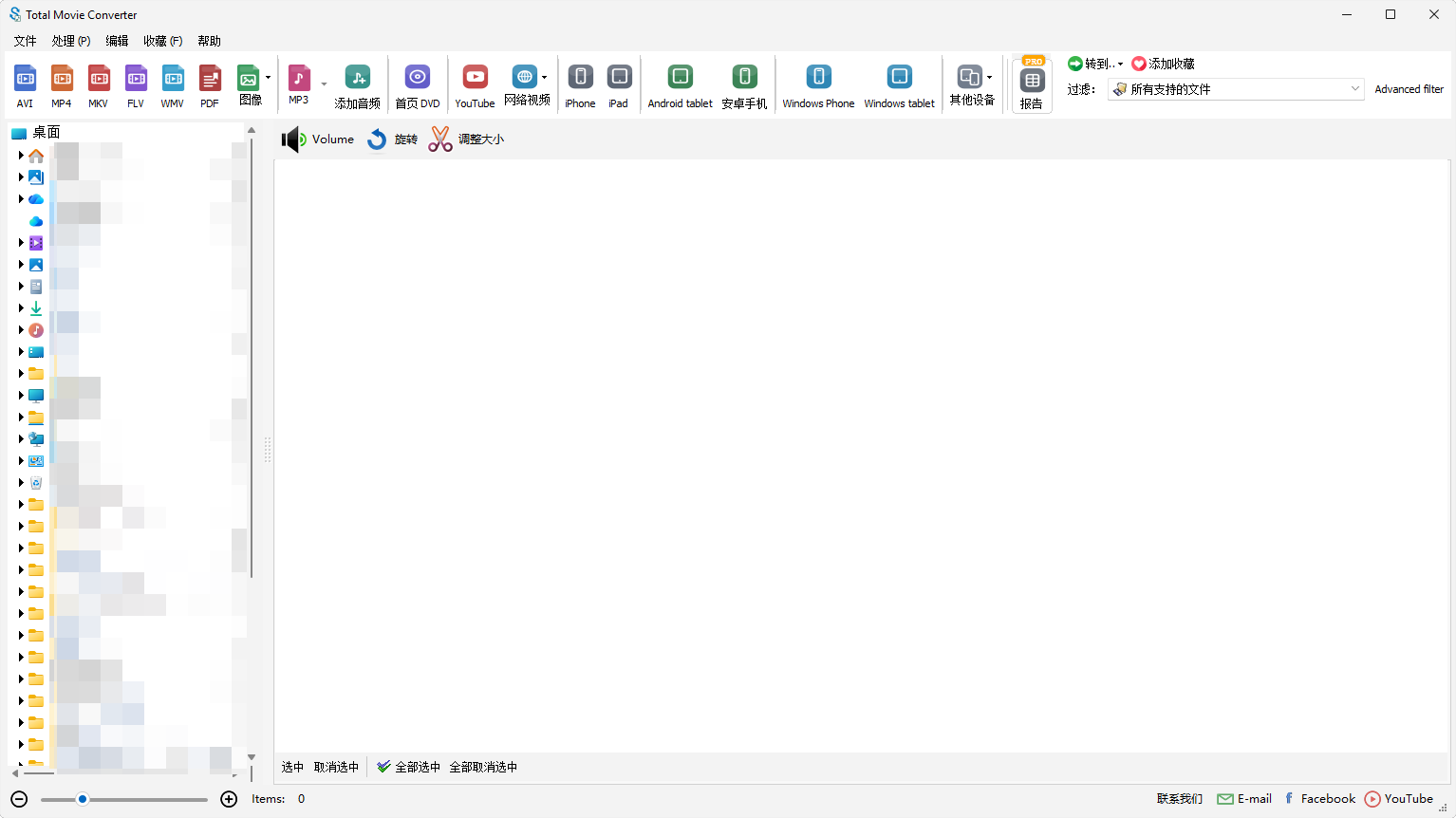Screen dimensions: 1456x818
Task: Click the E-mail contact link
Action: [1244, 799]
